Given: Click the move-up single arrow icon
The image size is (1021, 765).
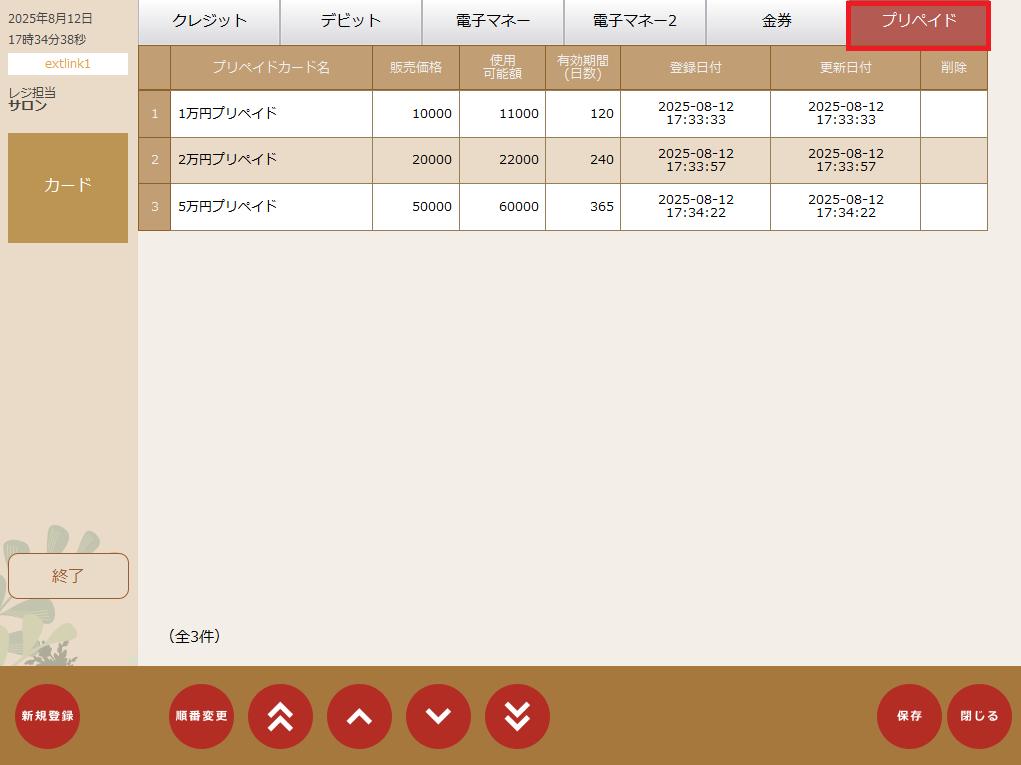Looking at the screenshot, I should pos(359,716).
